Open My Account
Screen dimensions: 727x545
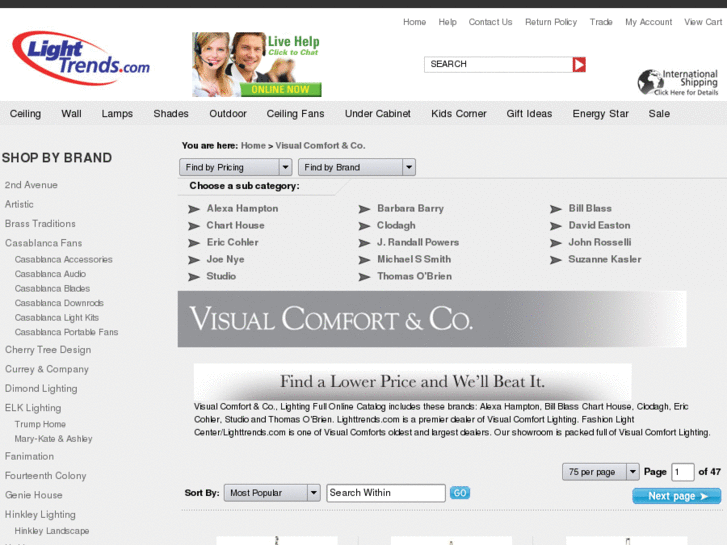(x=649, y=22)
